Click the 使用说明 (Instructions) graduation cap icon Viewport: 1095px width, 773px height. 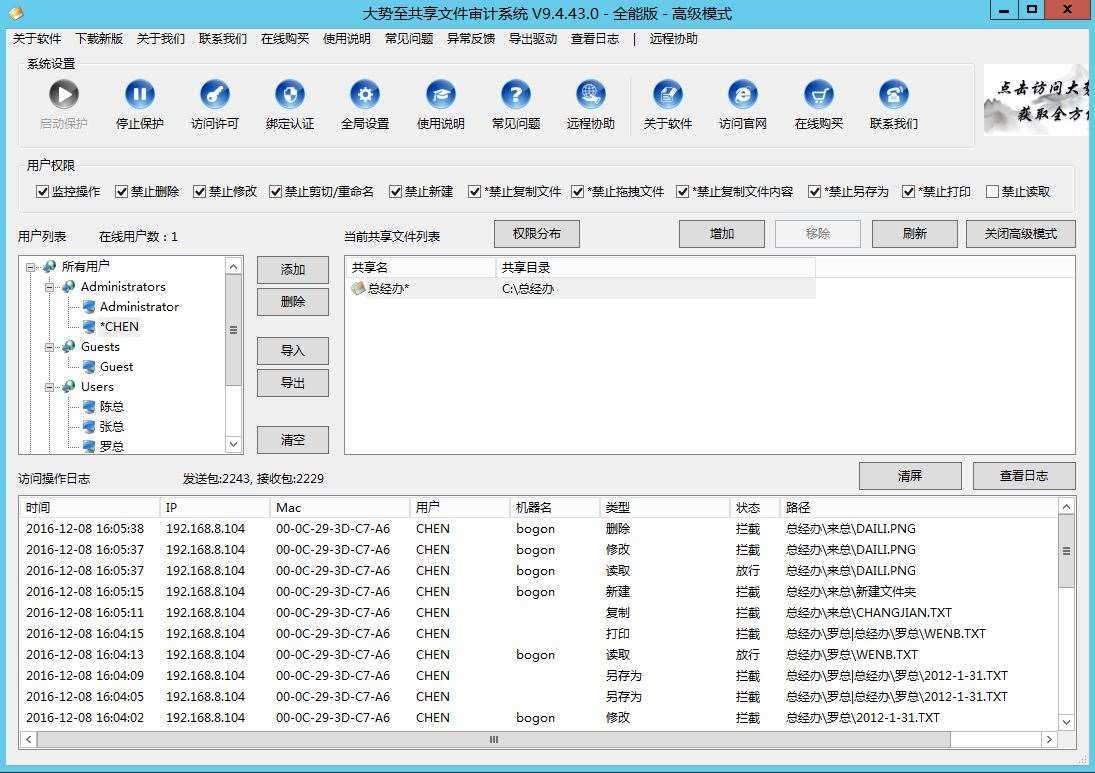(x=440, y=97)
